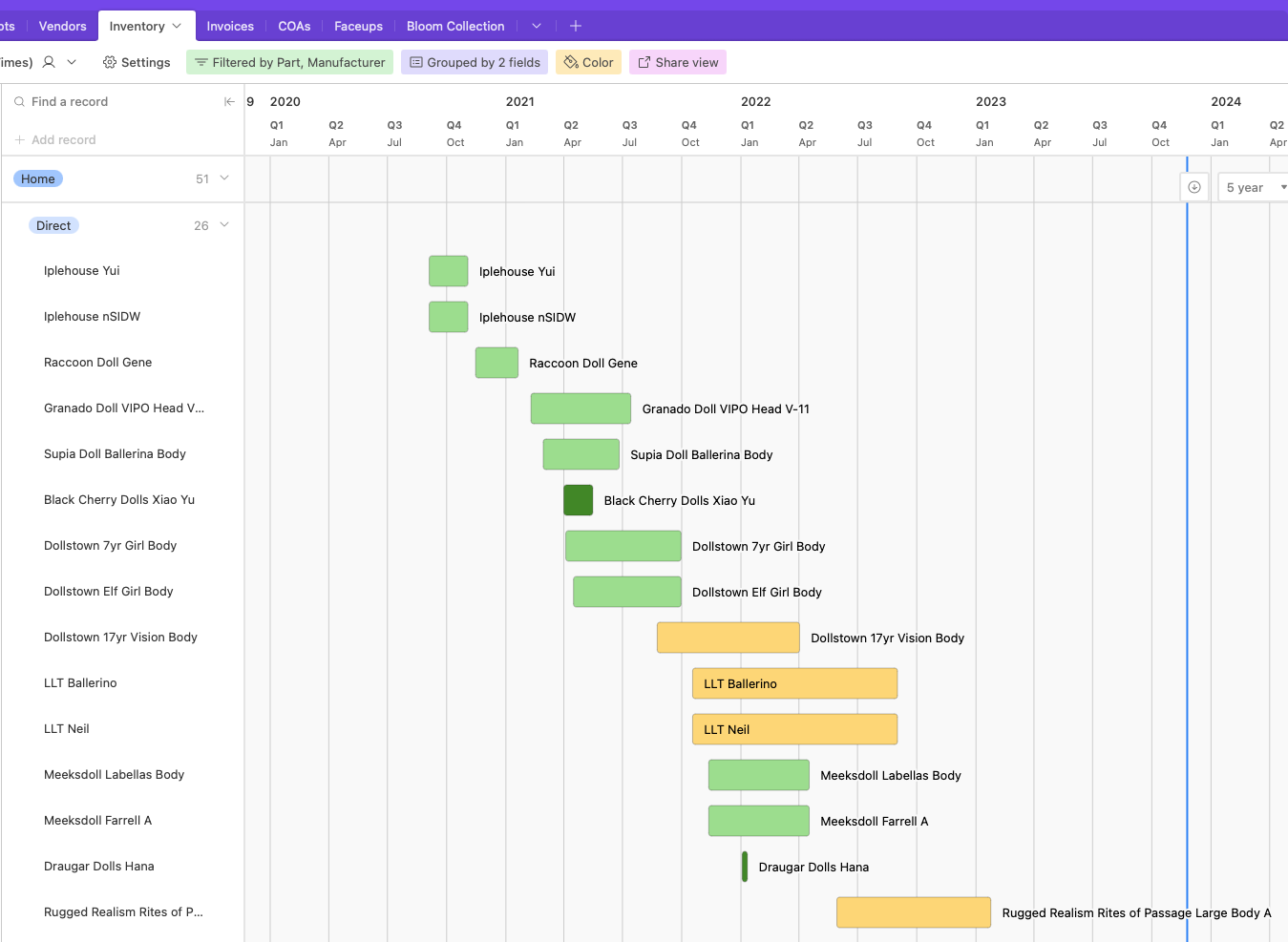1288x942 pixels.
Task: Click the Meeksdoll Labellas Body timeline bar
Action: [759, 775]
